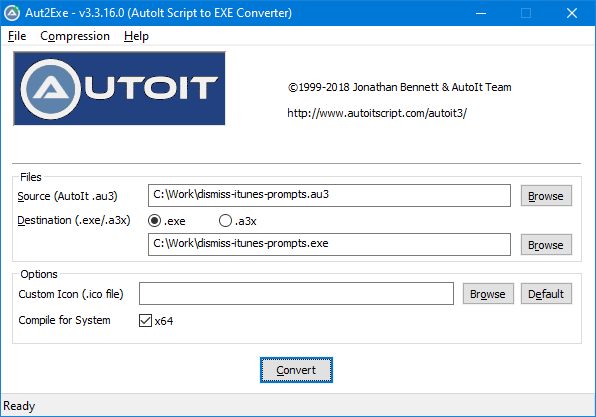Browse for the destination exe path
Screen dimensions: 596x417
[x=546, y=245]
